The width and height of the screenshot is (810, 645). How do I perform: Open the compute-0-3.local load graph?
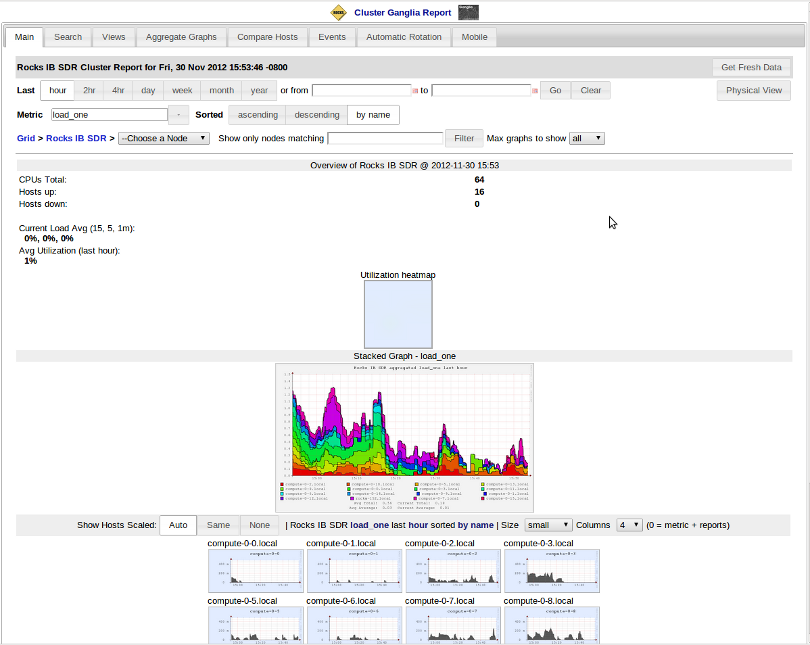(x=551, y=571)
